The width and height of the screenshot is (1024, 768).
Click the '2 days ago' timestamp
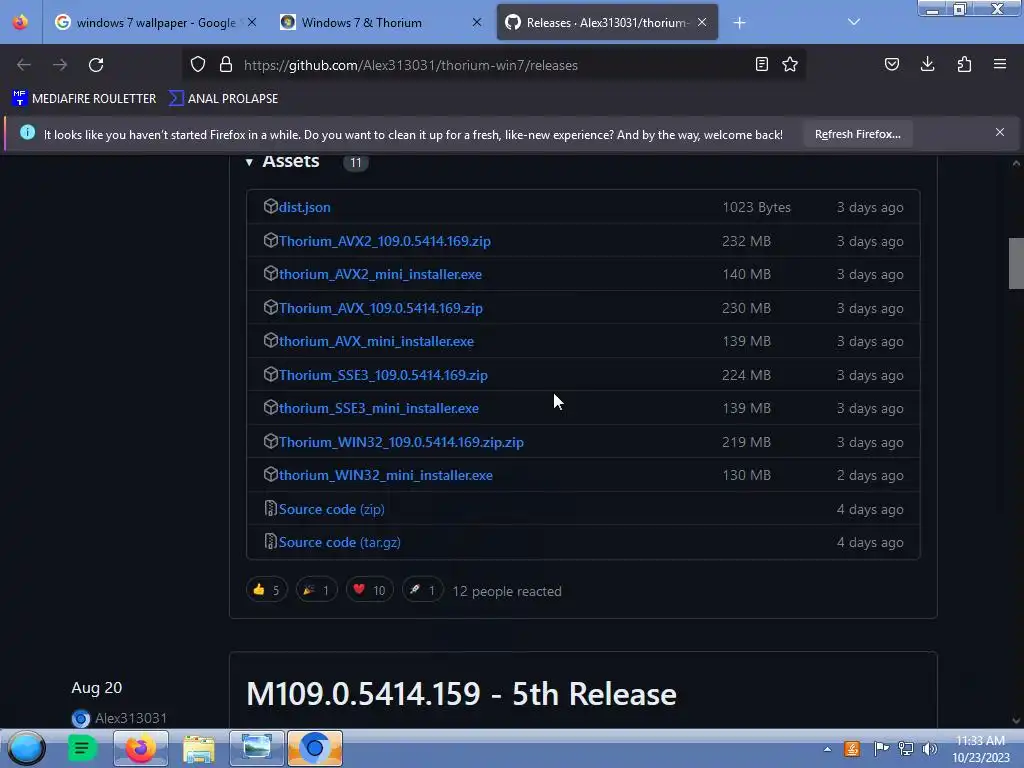click(870, 475)
